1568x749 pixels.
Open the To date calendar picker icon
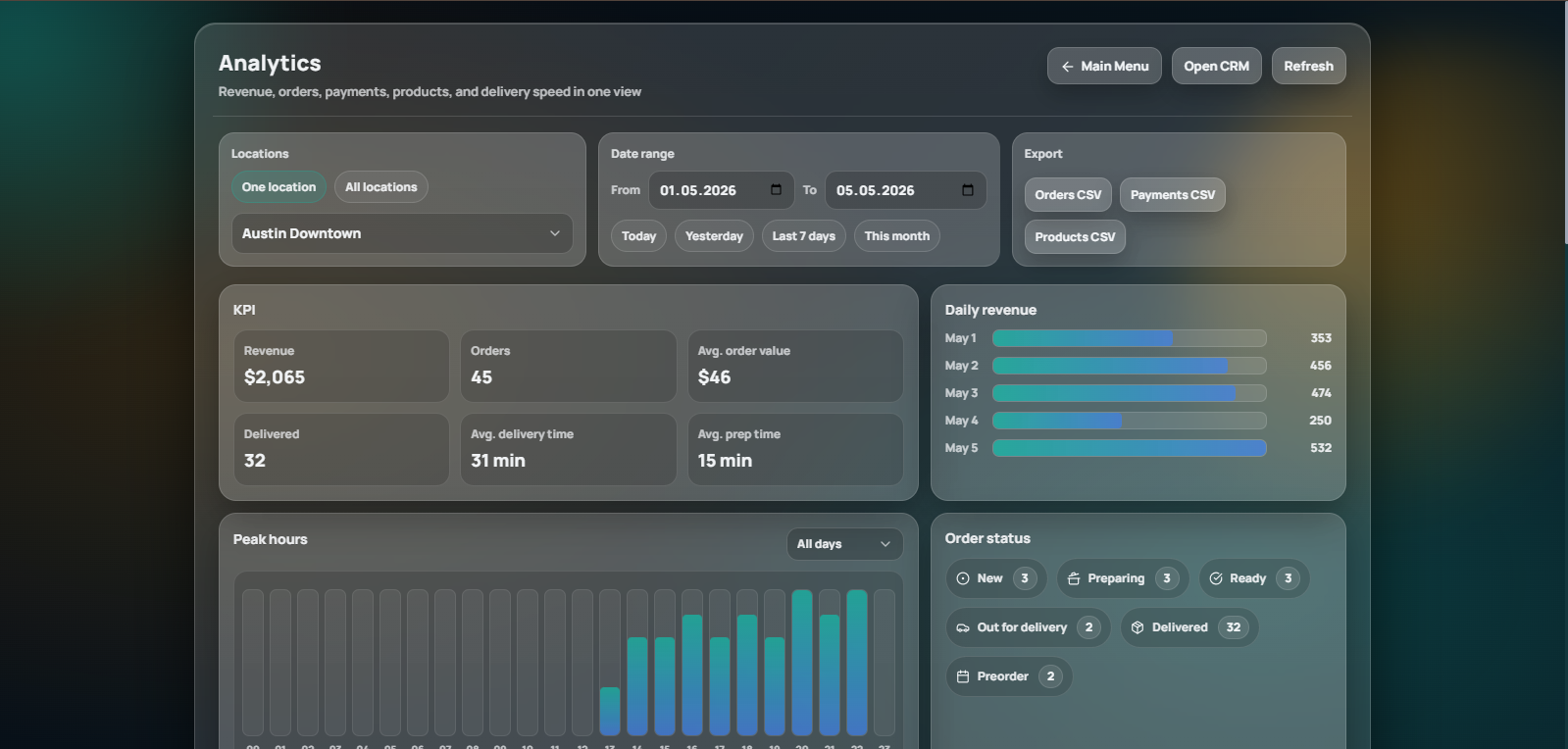967,190
